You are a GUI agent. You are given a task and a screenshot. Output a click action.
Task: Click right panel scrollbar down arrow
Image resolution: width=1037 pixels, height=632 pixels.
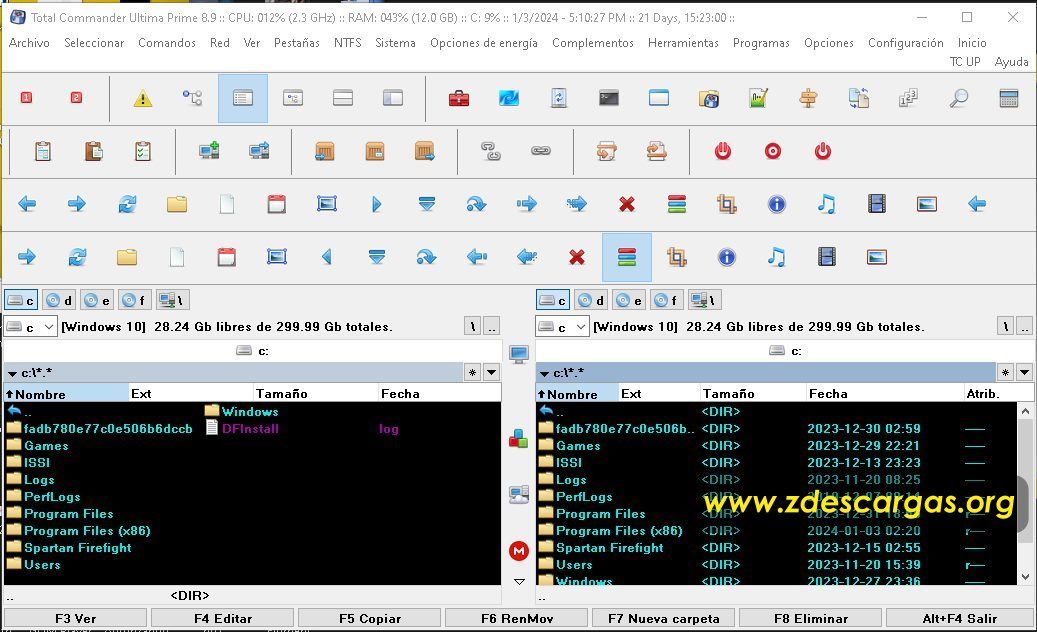click(1024, 576)
